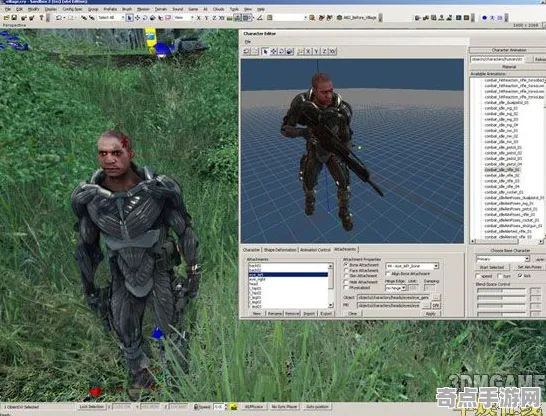The width and height of the screenshot is (546, 416).
Task: Click the Open file icon in main toolbar
Action: click(x=7, y=17)
